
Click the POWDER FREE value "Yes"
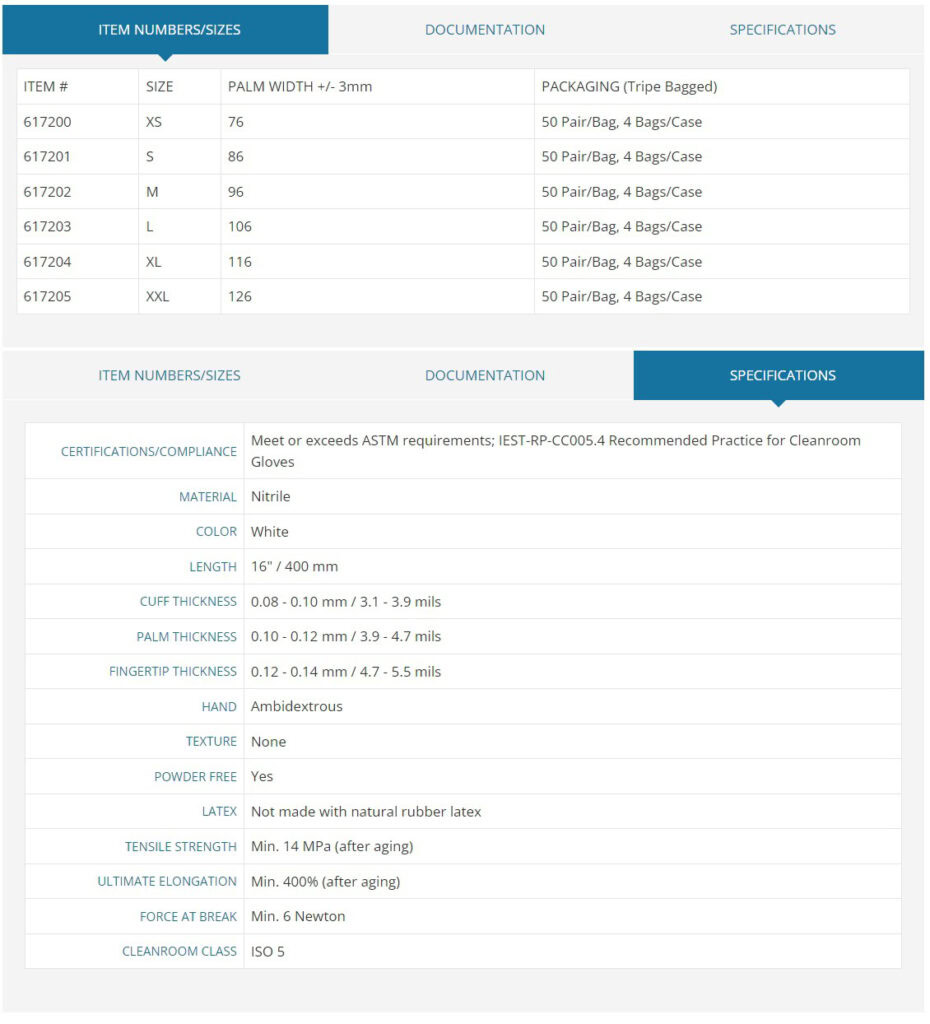[262, 776]
